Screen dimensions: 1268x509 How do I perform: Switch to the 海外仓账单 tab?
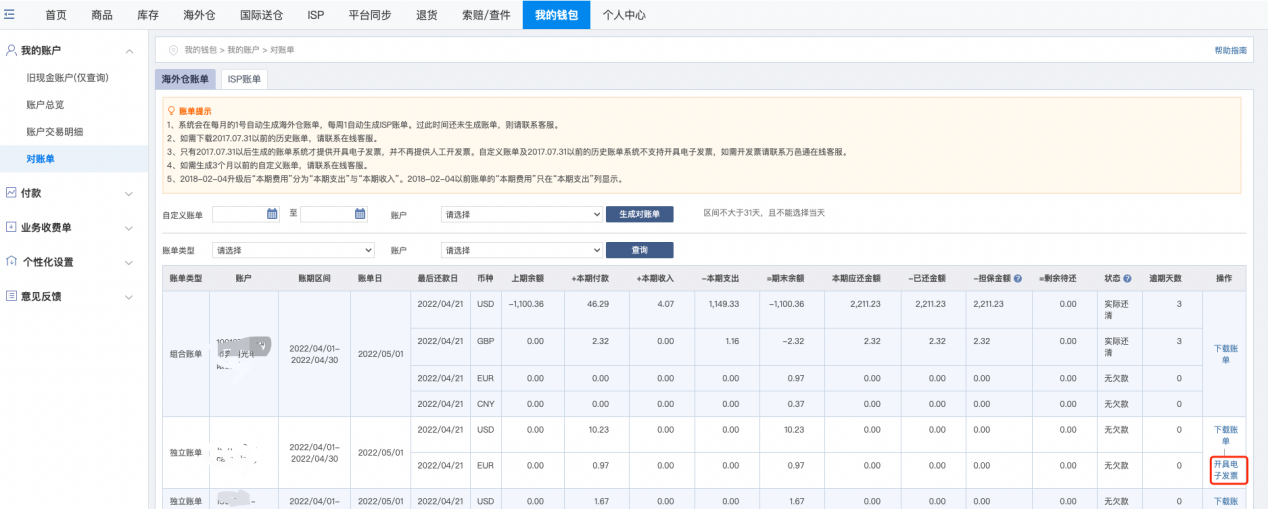click(186, 79)
